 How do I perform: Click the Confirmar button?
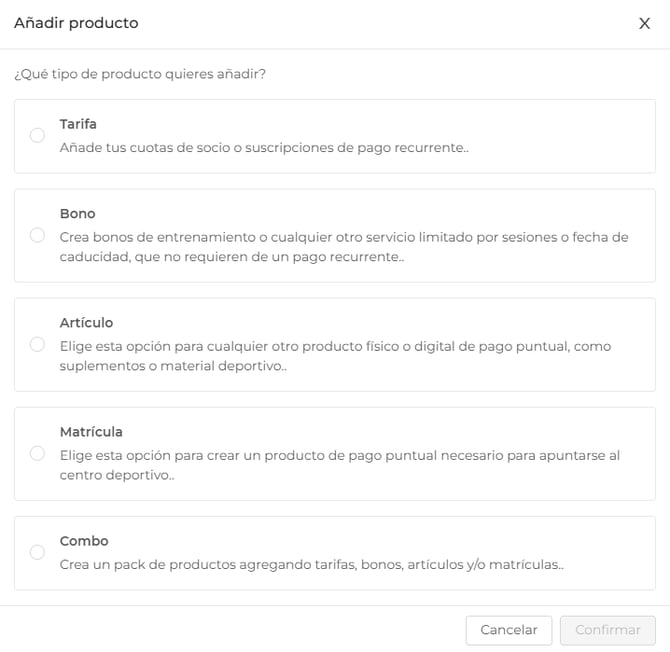(x=608, y=630)
